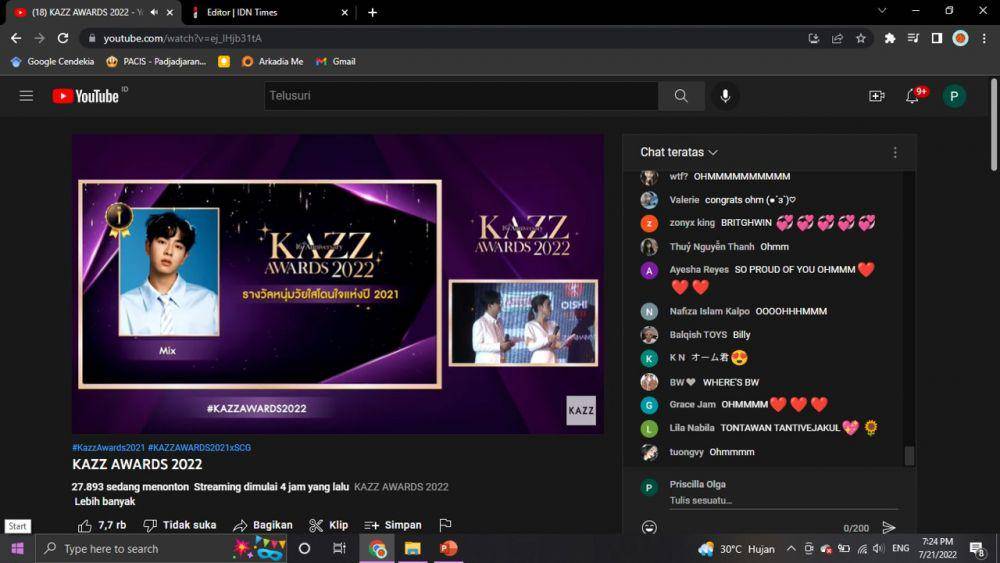Click the Tulis sesuatu chat input
This screenshot has width=1000, height=563.
pyautogui.click(x=783, y=501)
